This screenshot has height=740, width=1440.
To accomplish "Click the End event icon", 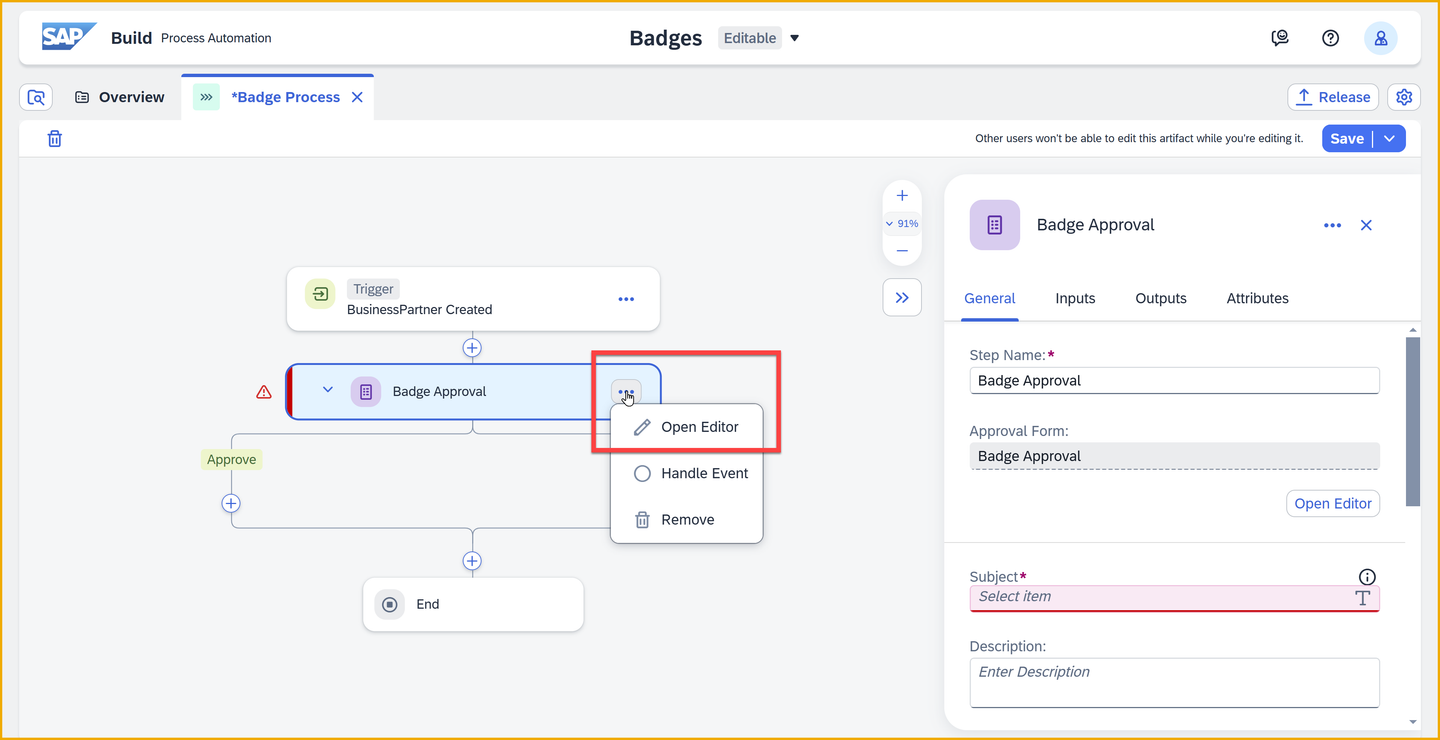I will click(390, 604).
